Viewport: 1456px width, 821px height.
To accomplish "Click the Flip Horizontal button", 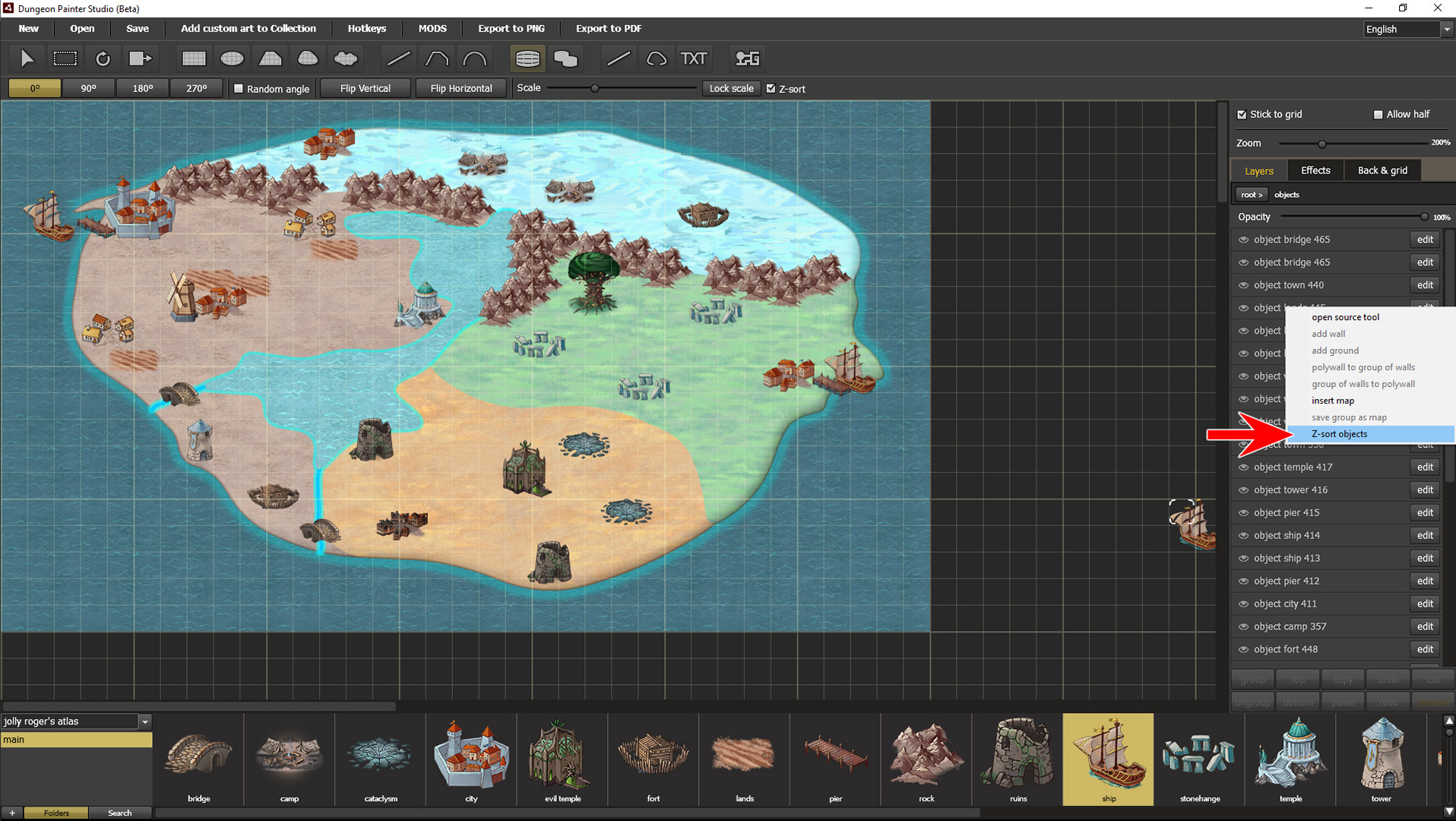I will coord(461,89).
